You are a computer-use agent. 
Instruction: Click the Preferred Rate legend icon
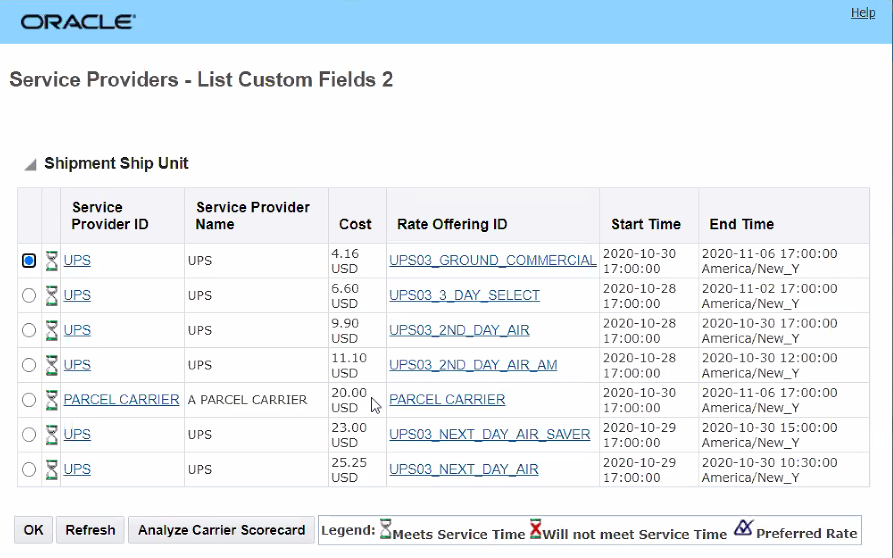743,529
